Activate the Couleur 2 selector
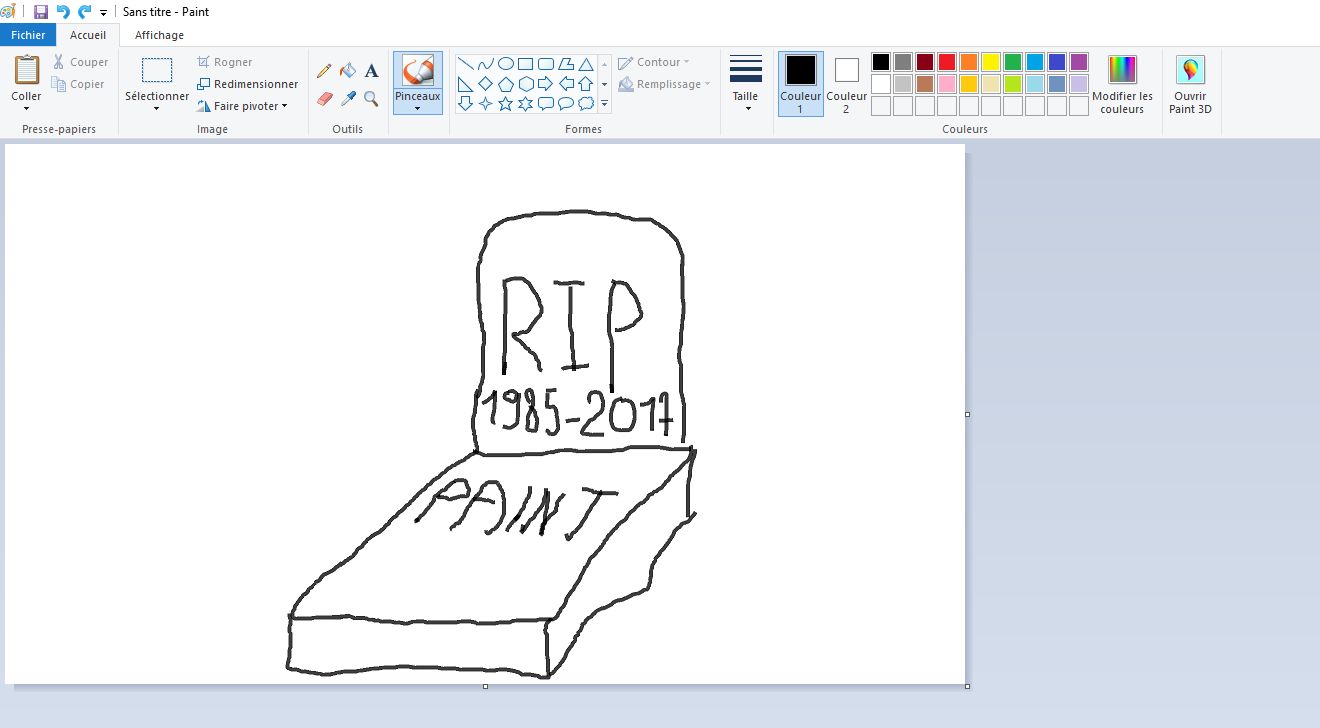This screenshot has height=728, width=1320. pyautogui.click(x=846, y=84)
